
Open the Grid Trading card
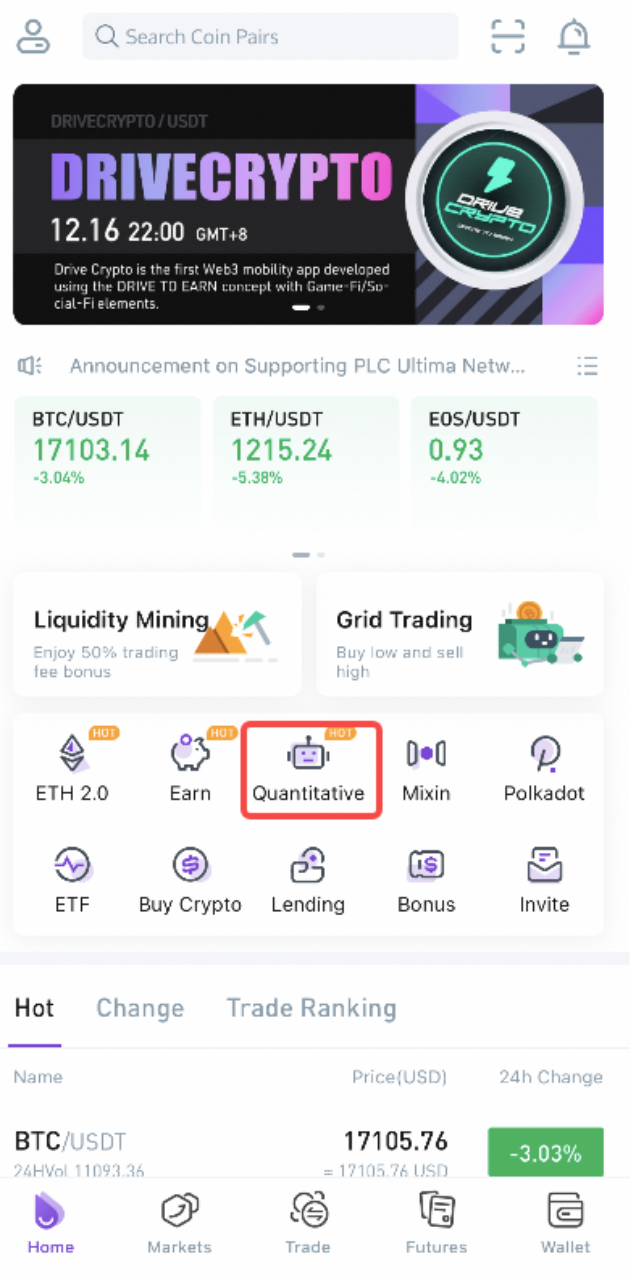[460, 634]
